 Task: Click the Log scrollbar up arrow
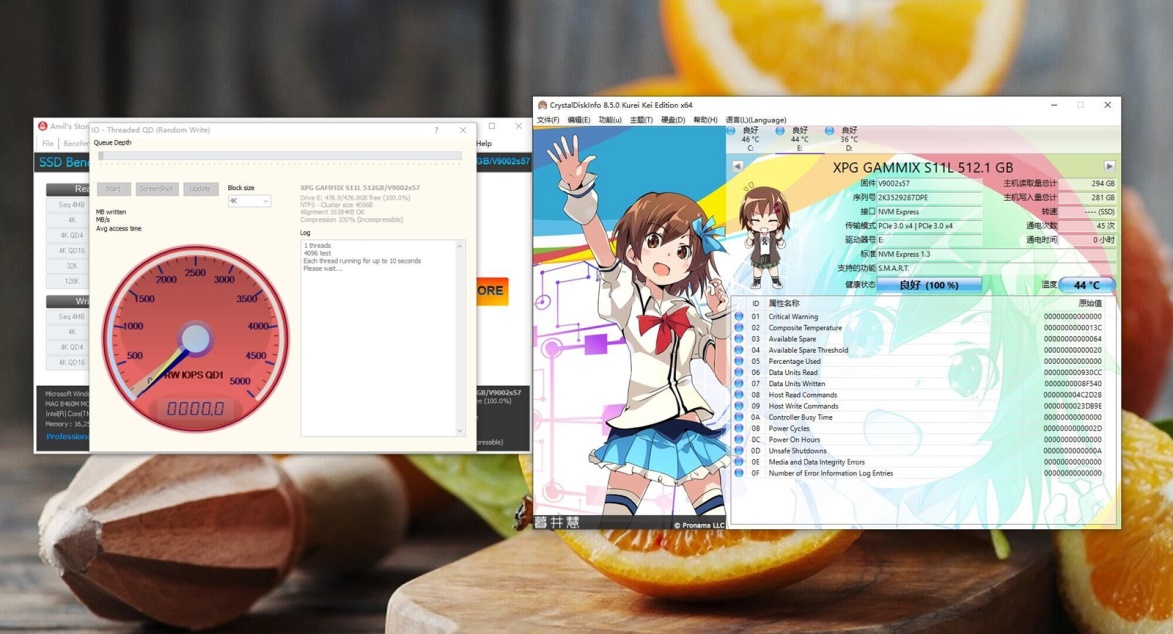pyautogui.click(x=459, y=246)
